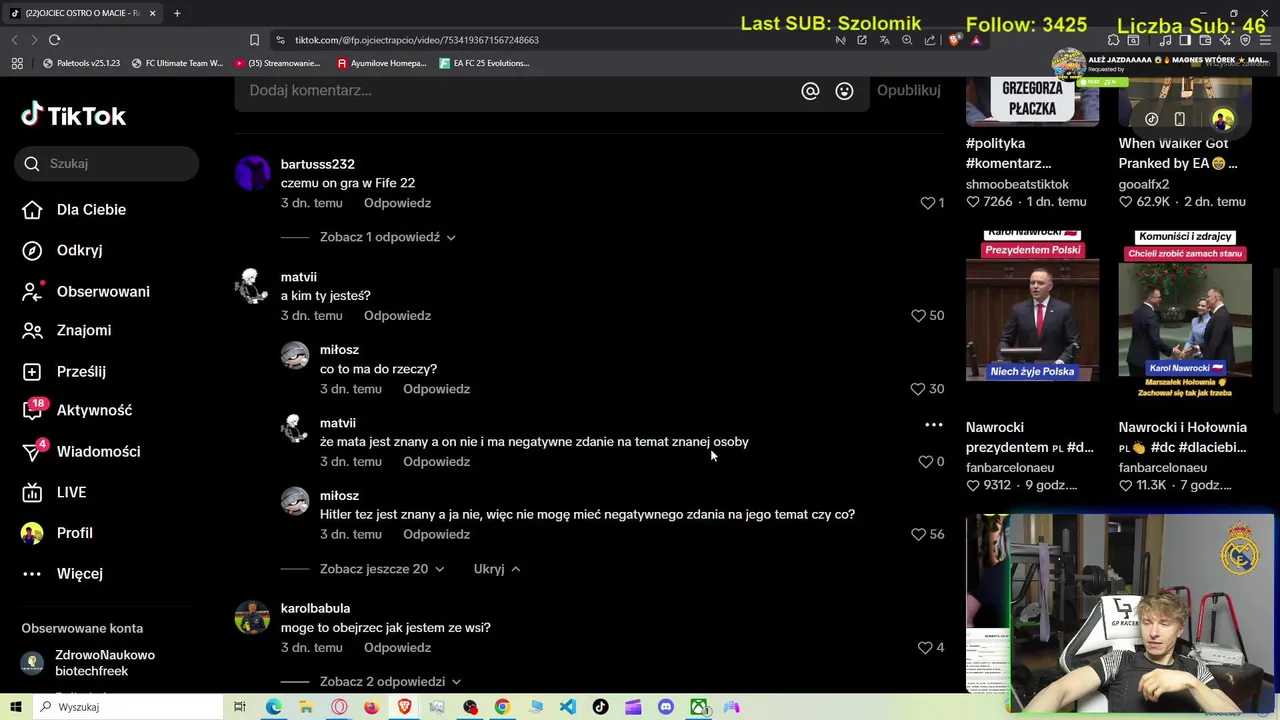Like miłosz's Hitler reply with 56 likes
1280x720 pixels.
918,534
